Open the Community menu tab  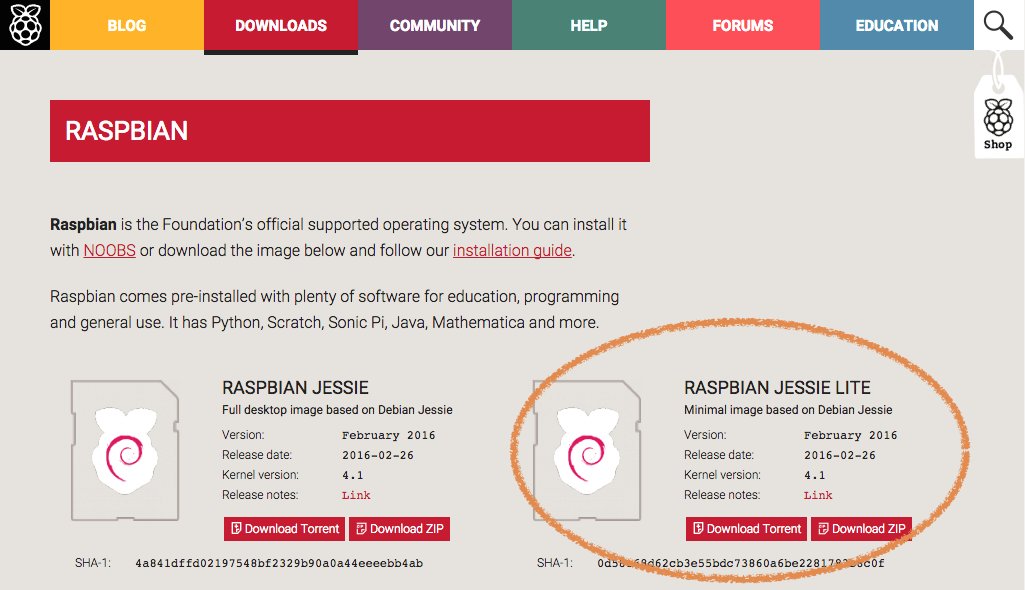(435, 25)
